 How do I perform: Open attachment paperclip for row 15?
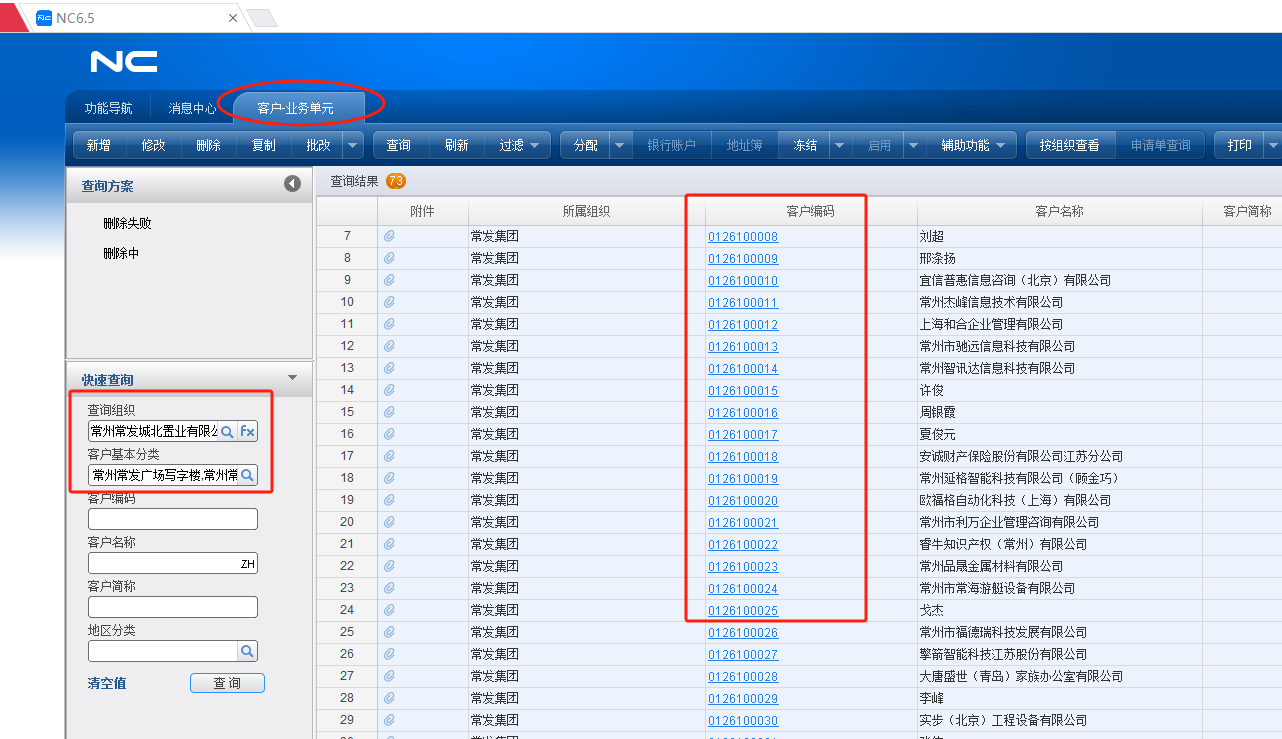(390, 412)
